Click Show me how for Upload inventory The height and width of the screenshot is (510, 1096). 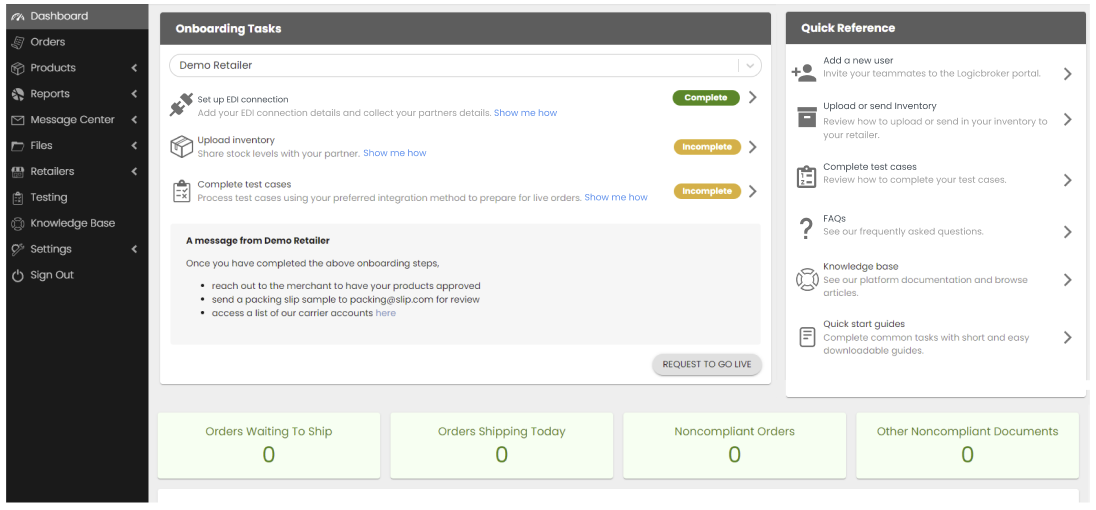point(394,153)
